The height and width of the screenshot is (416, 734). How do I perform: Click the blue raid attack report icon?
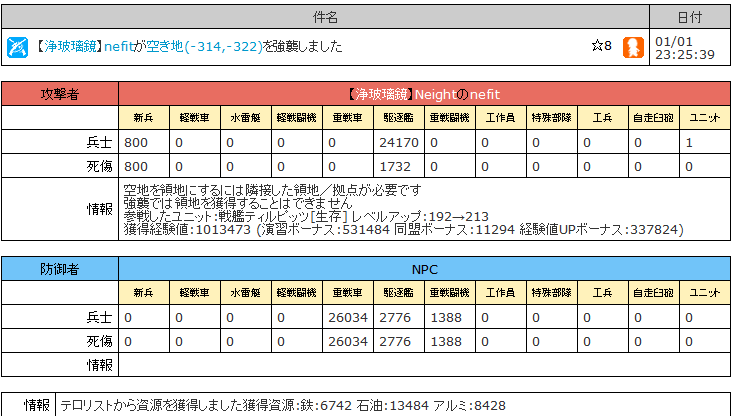tap(17, 47)
